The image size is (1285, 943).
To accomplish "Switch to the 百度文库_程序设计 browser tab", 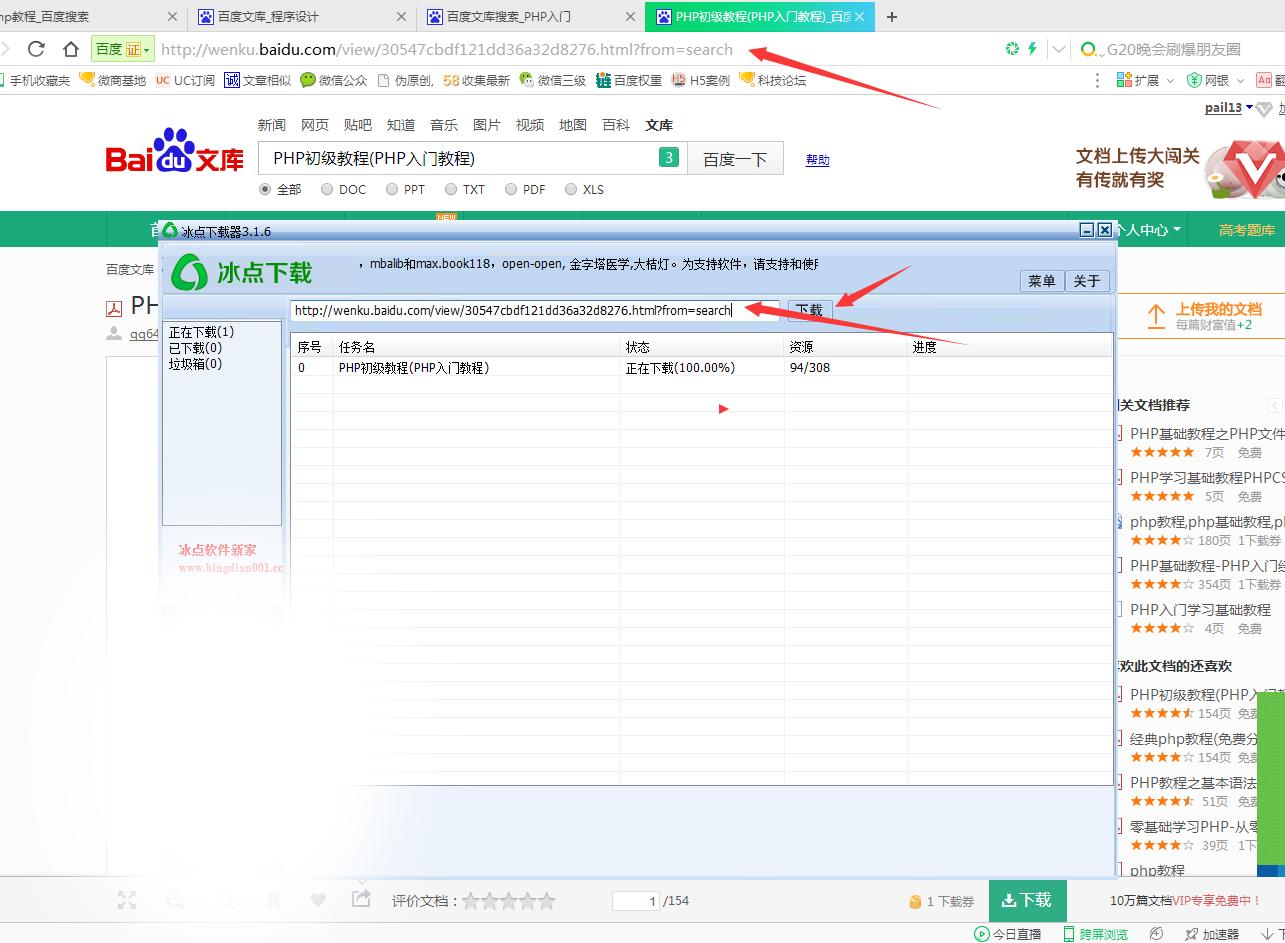I will click(295, 16).
